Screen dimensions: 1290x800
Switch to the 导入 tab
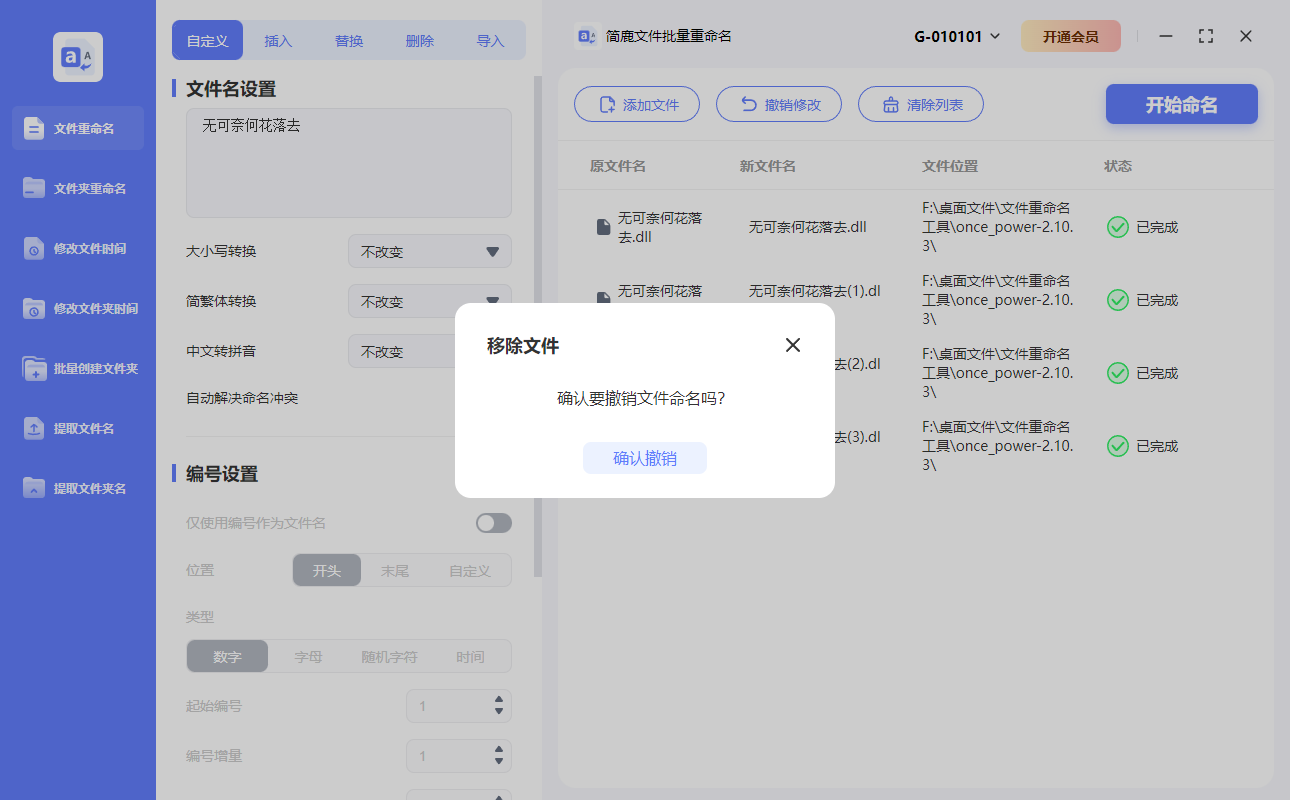point(490,40)
